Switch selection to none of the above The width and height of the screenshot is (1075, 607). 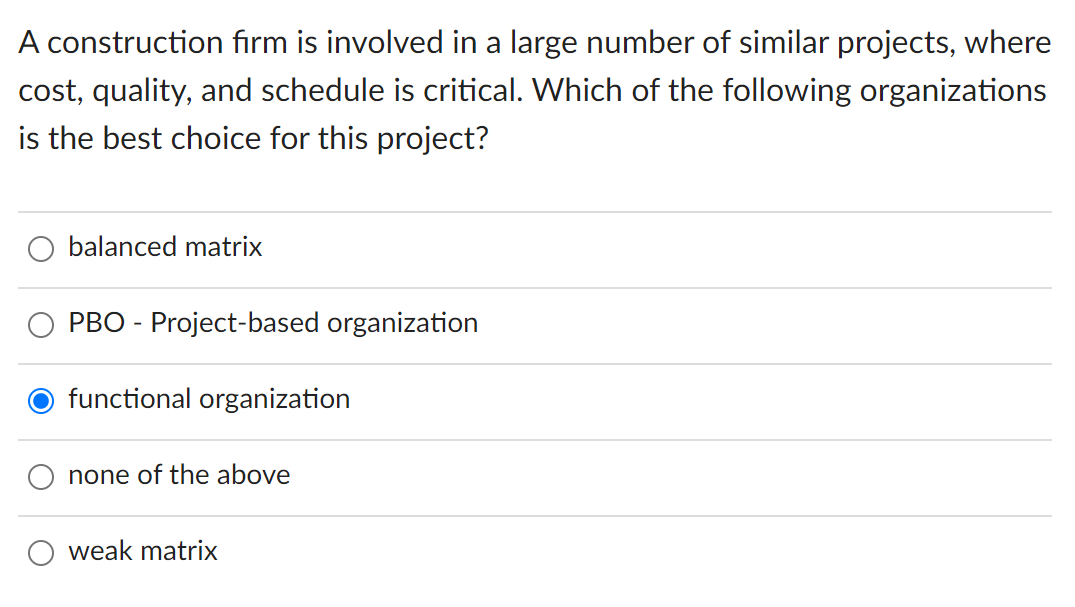point(40,476)
